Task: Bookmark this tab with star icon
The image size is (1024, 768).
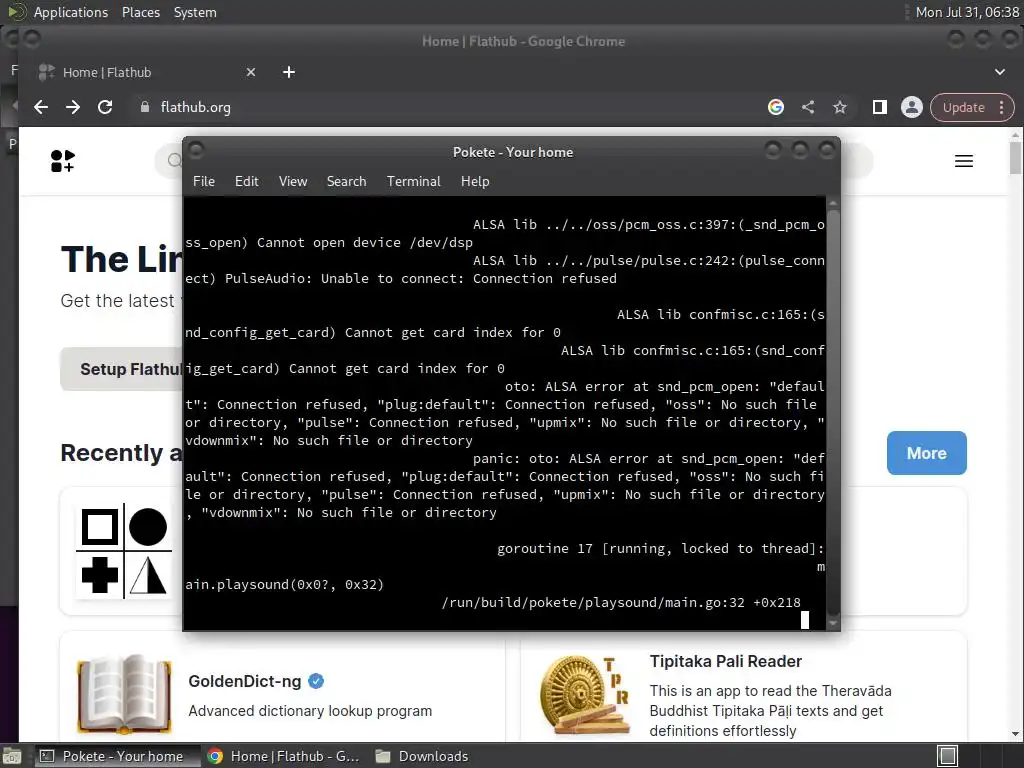Action: click(x=840, y=107)
